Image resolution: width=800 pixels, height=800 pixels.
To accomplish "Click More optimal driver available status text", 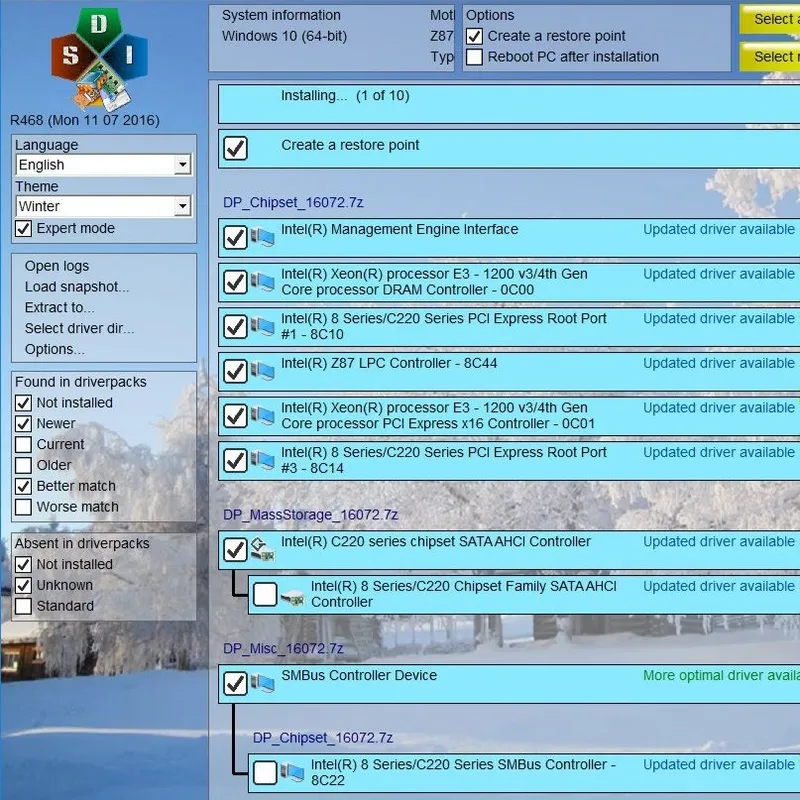I will click(x=721, y=676).
